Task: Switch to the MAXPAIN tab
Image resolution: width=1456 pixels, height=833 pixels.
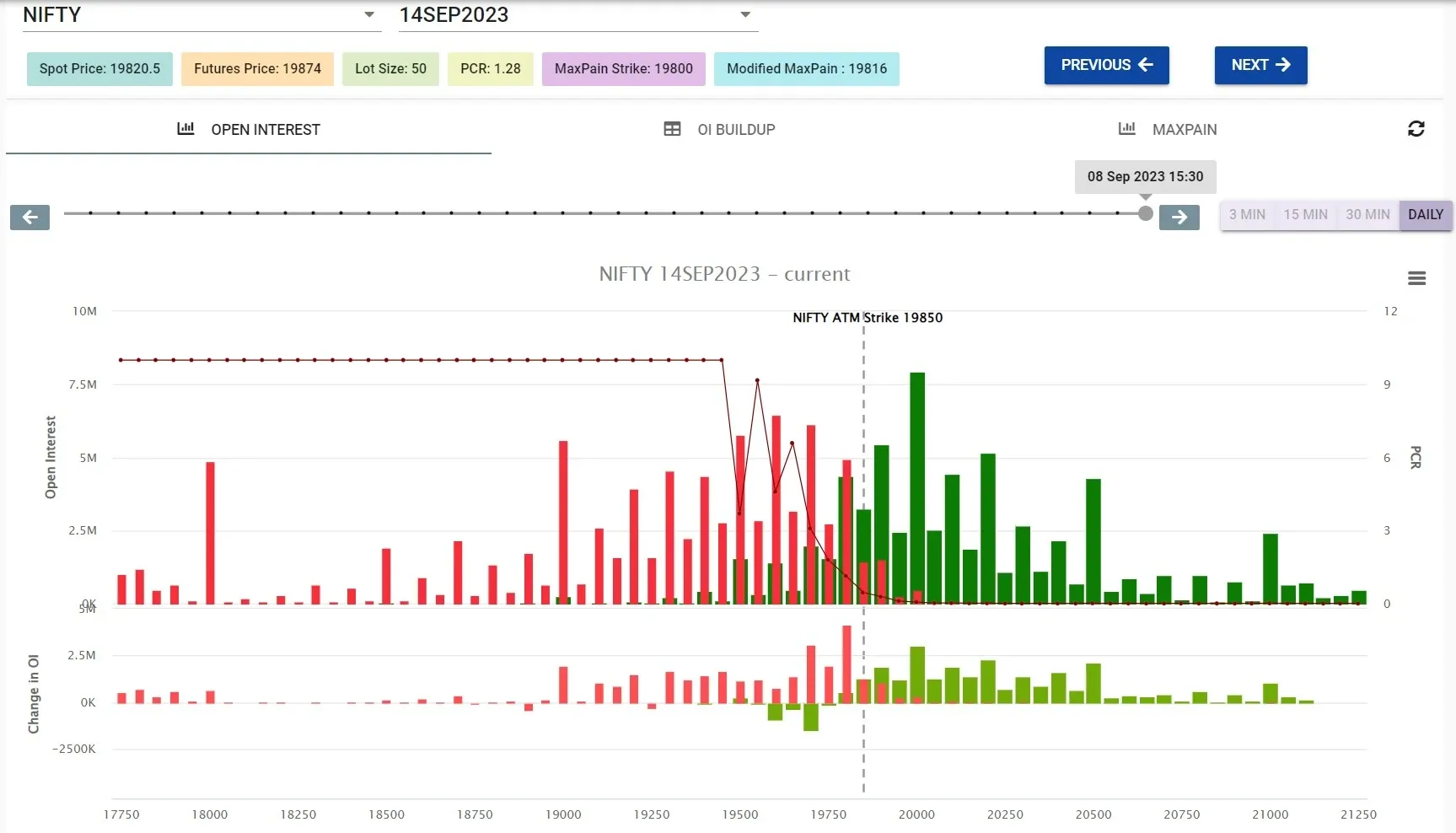Action: coord(1168,130)
